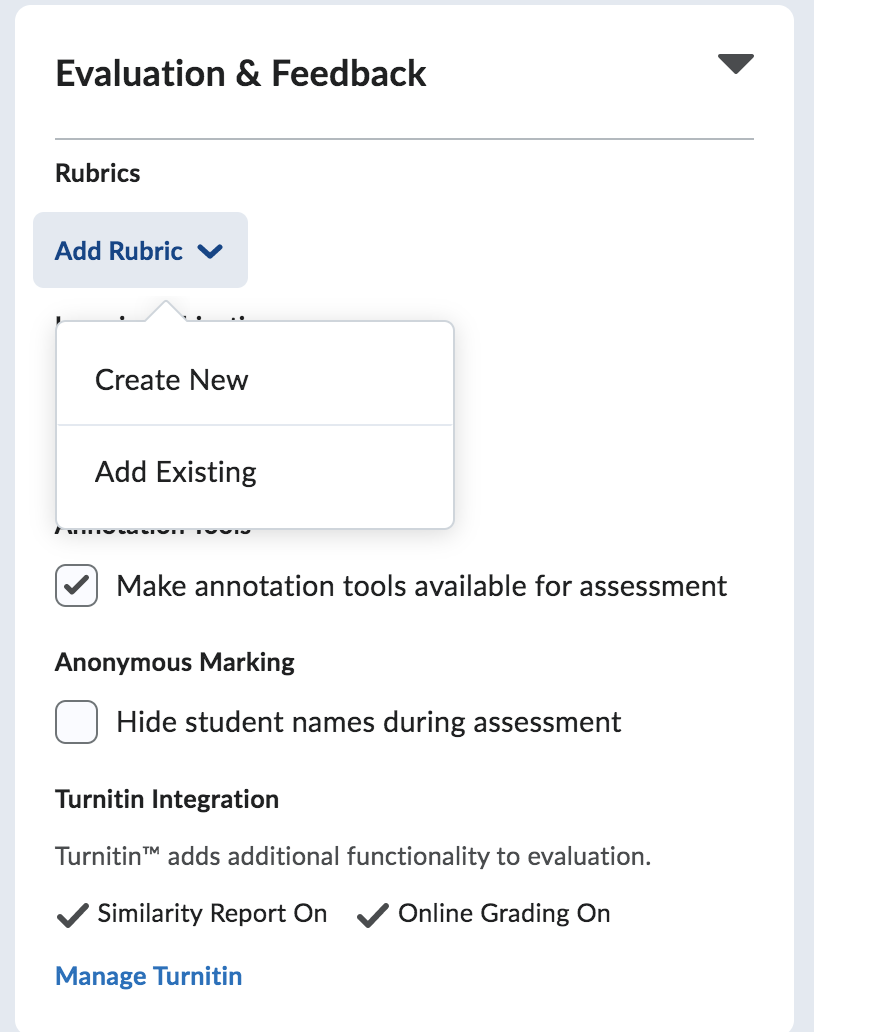Viewport: 872px width, 1032px height.
Task: Click the Rubrics section heading
Action: [99, 173]
